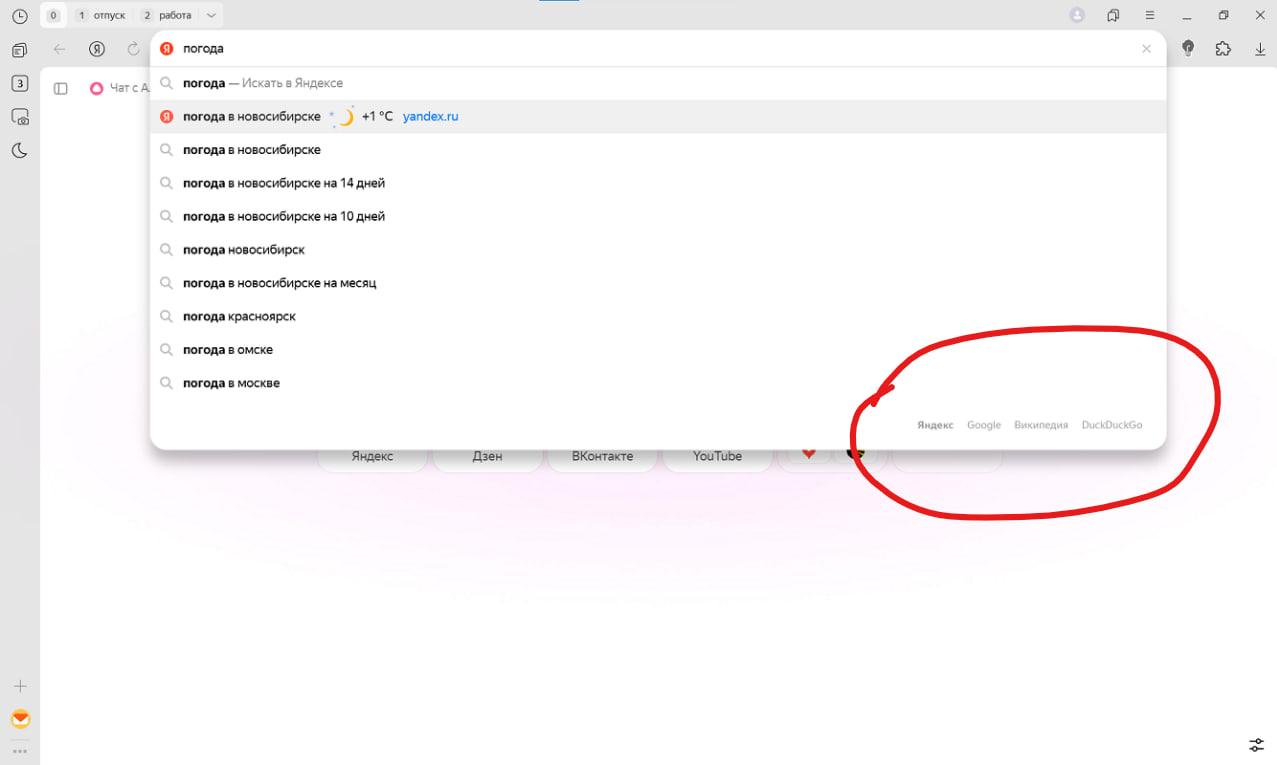Select the plain suggestion погода в новосибирске

(658, 150)
